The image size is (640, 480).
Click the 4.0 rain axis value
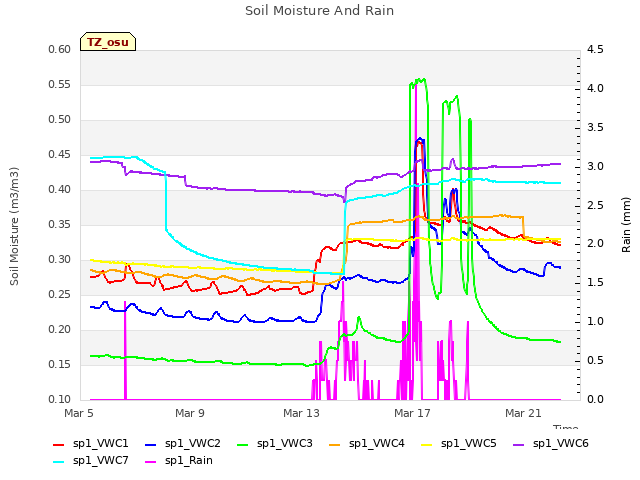click(595, 89)
